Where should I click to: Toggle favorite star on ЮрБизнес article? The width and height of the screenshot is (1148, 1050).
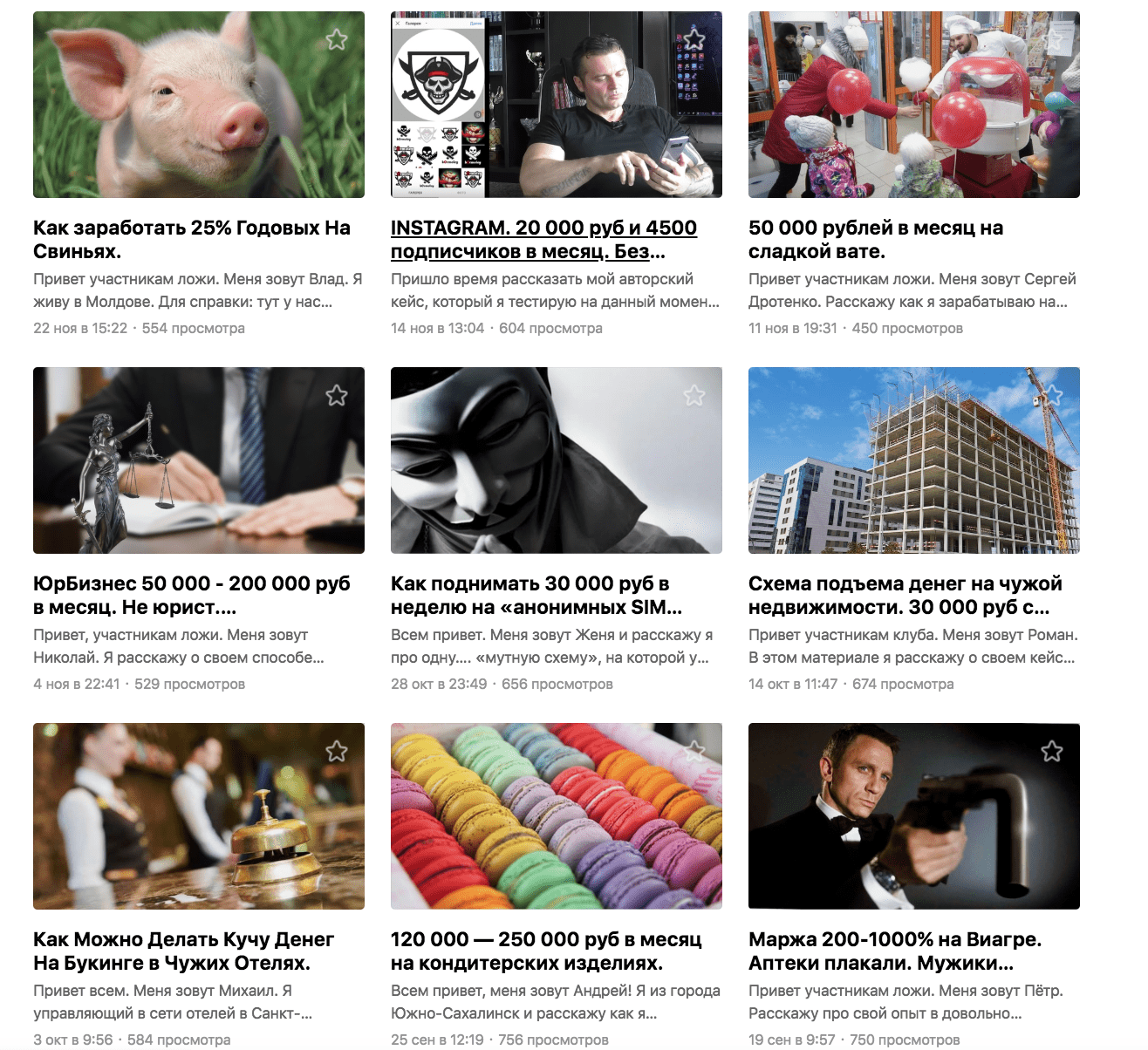(x=337, y=396)
